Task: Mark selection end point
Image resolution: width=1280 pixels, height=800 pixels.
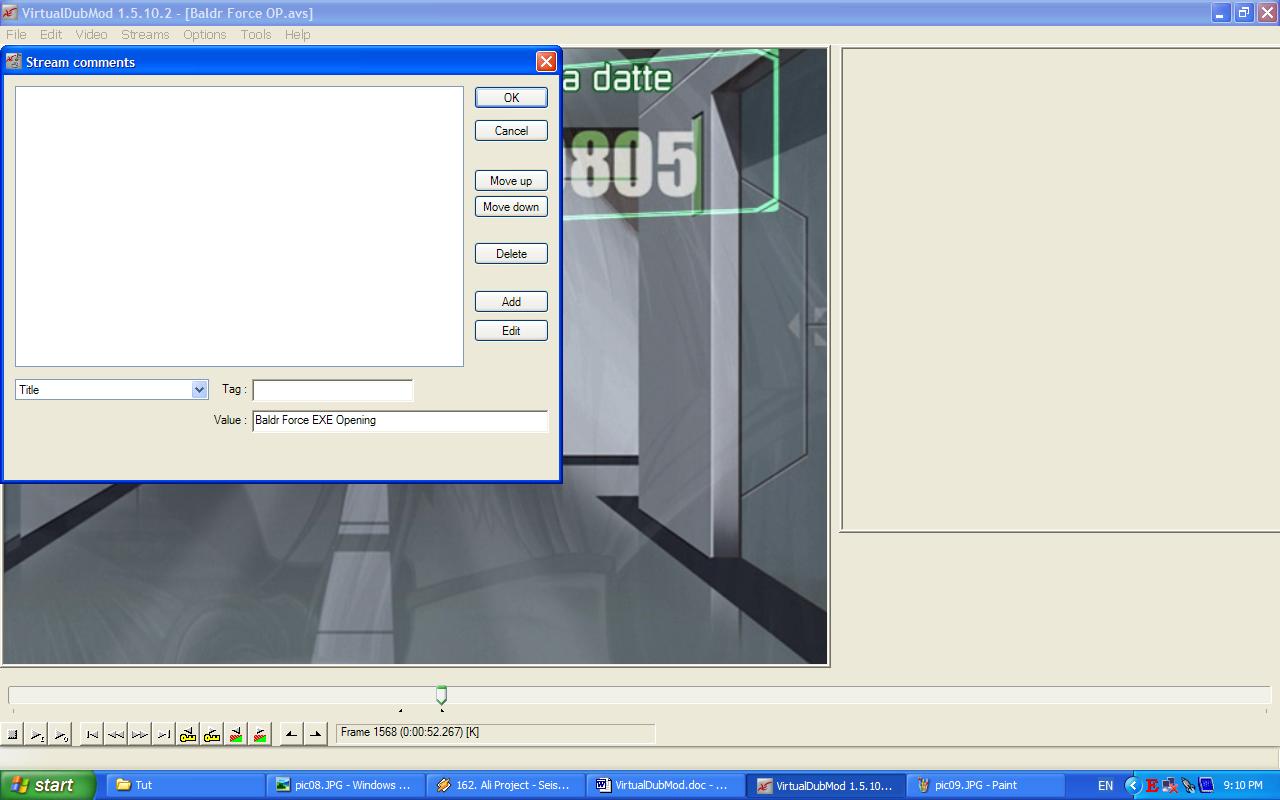Action: [315, 735]
